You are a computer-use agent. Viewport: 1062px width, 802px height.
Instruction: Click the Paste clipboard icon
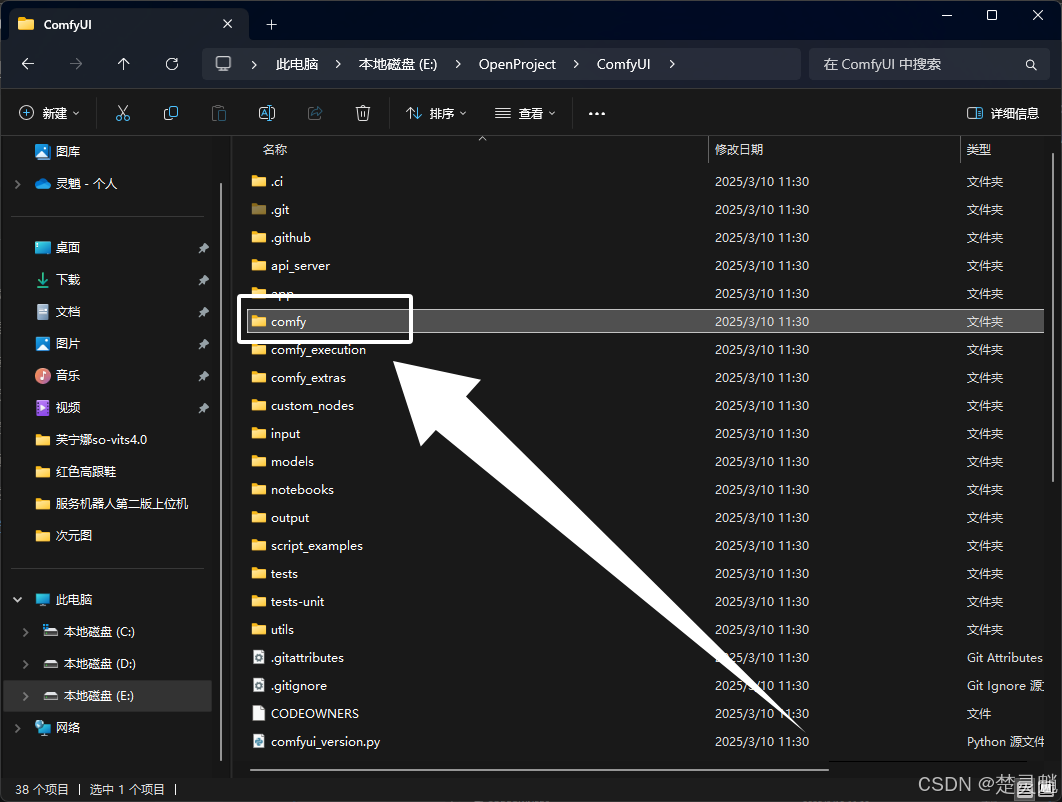coord(219,113)
